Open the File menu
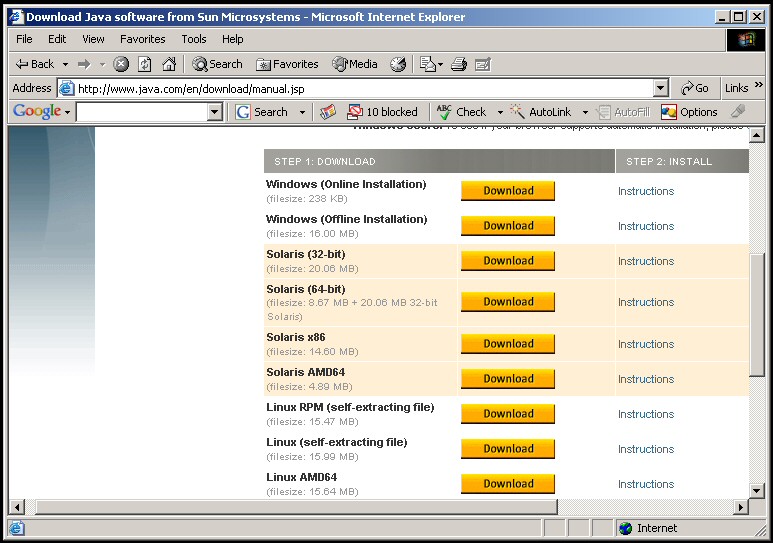The height and width of the screenshot is (543, 773). (24, 39)
